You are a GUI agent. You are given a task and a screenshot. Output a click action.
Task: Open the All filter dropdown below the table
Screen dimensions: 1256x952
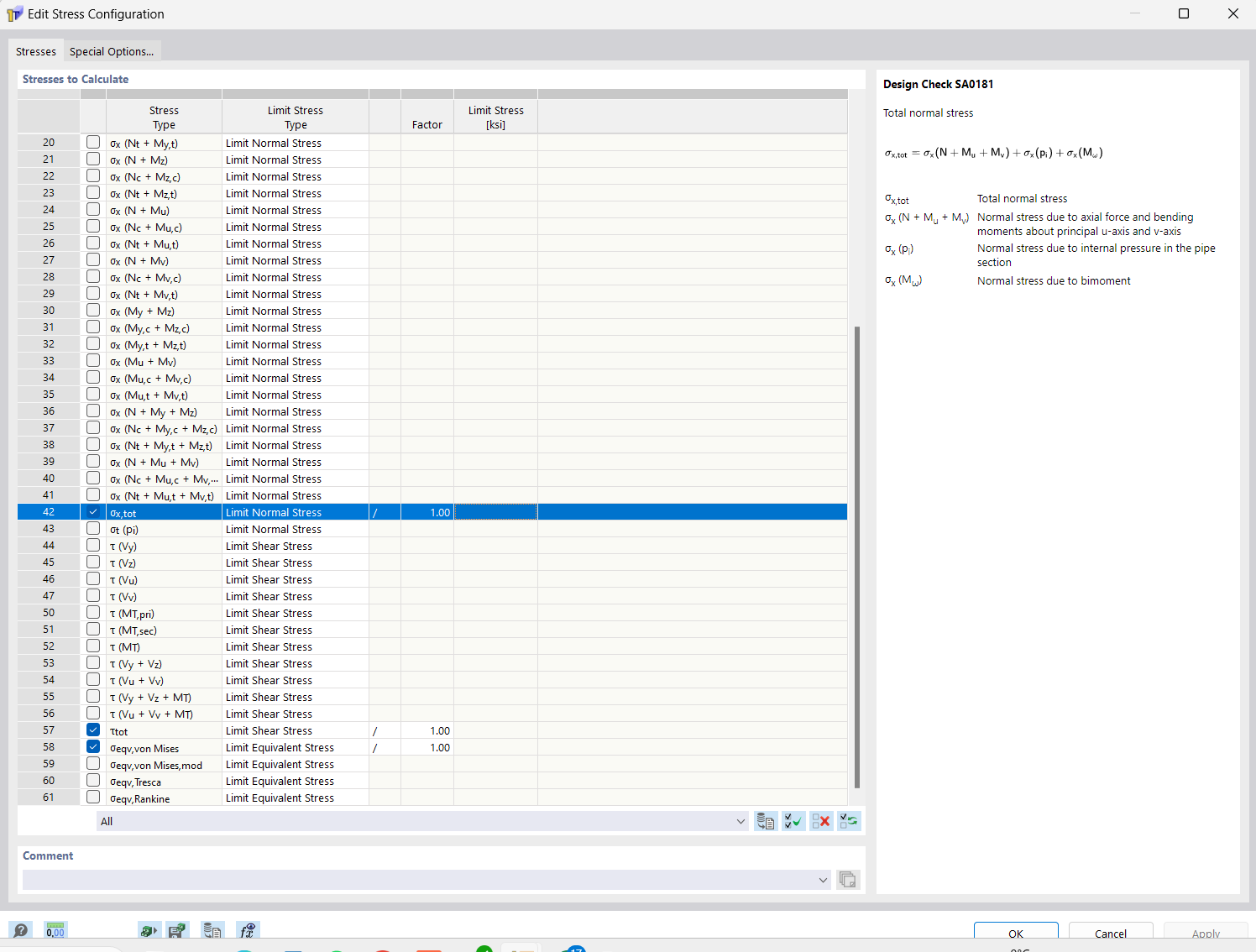click(x=740, y=820)
